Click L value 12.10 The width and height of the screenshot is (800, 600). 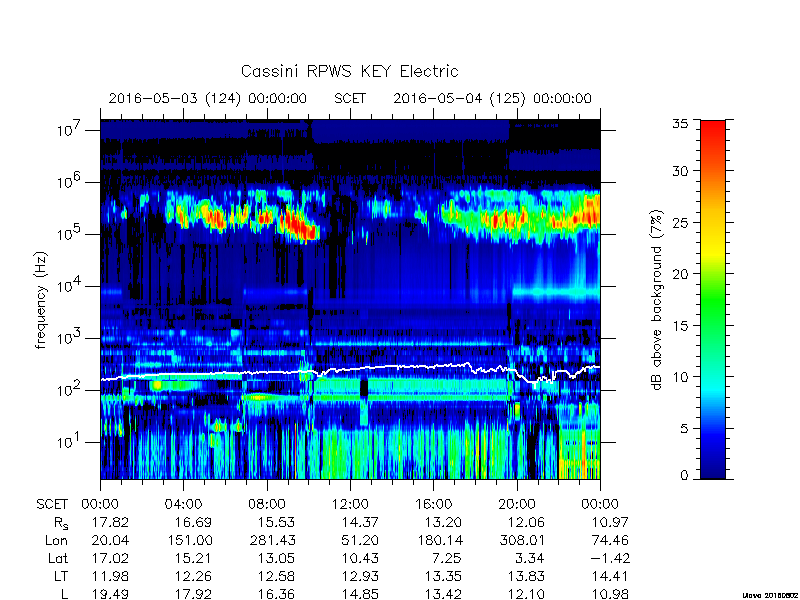point(526,594)
